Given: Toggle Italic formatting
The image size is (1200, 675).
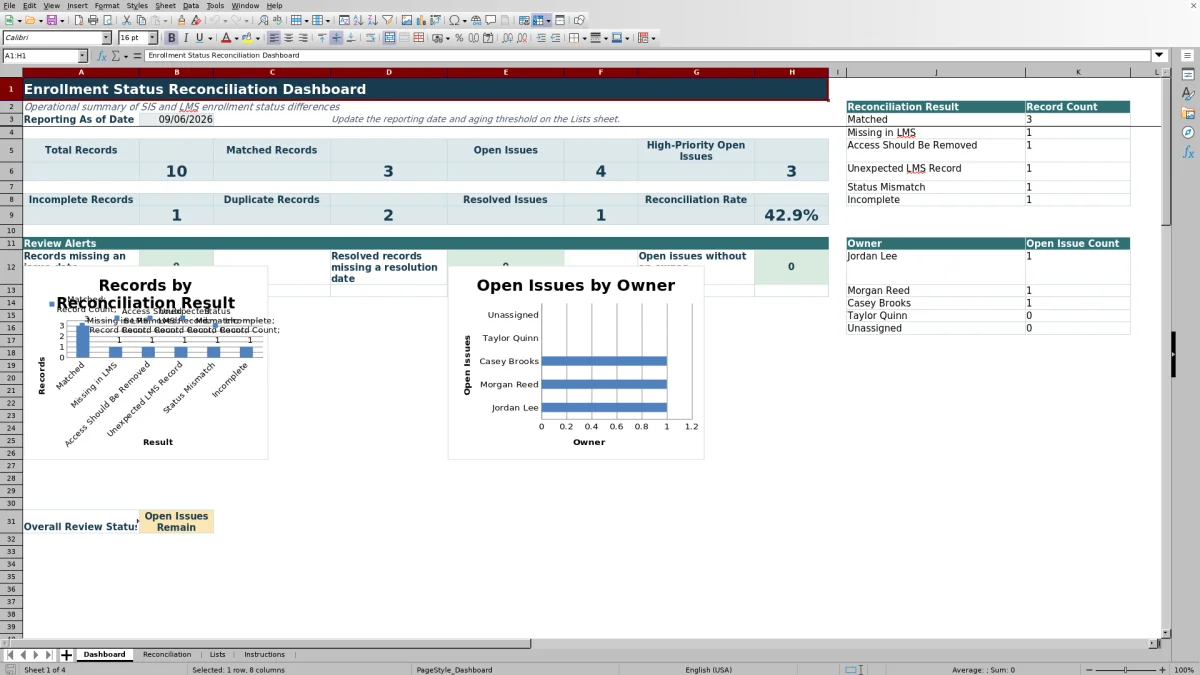Looking at the screenshot, I should [186, 38].
